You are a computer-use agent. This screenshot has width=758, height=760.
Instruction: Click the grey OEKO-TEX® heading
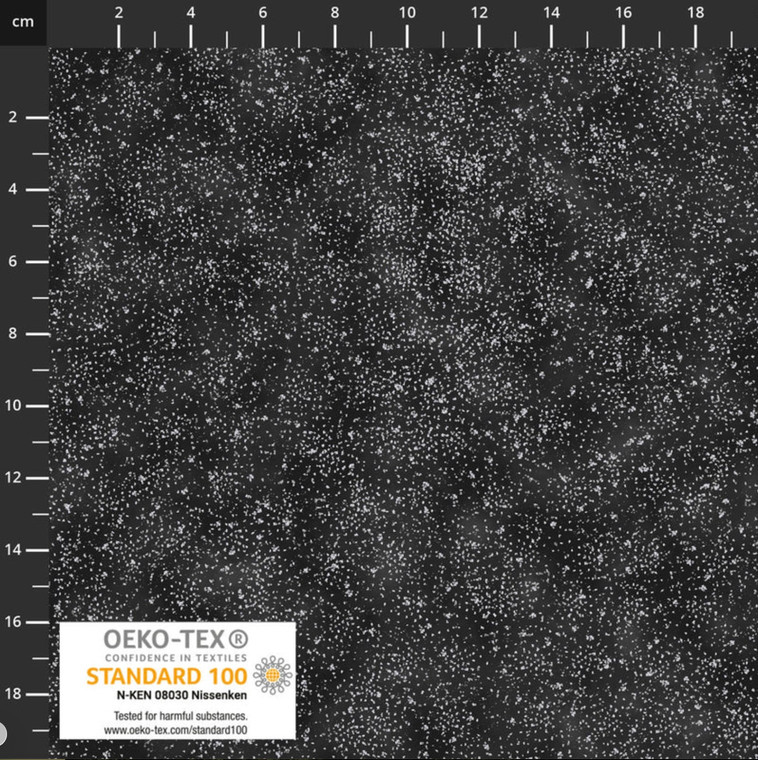click(176, 639)
